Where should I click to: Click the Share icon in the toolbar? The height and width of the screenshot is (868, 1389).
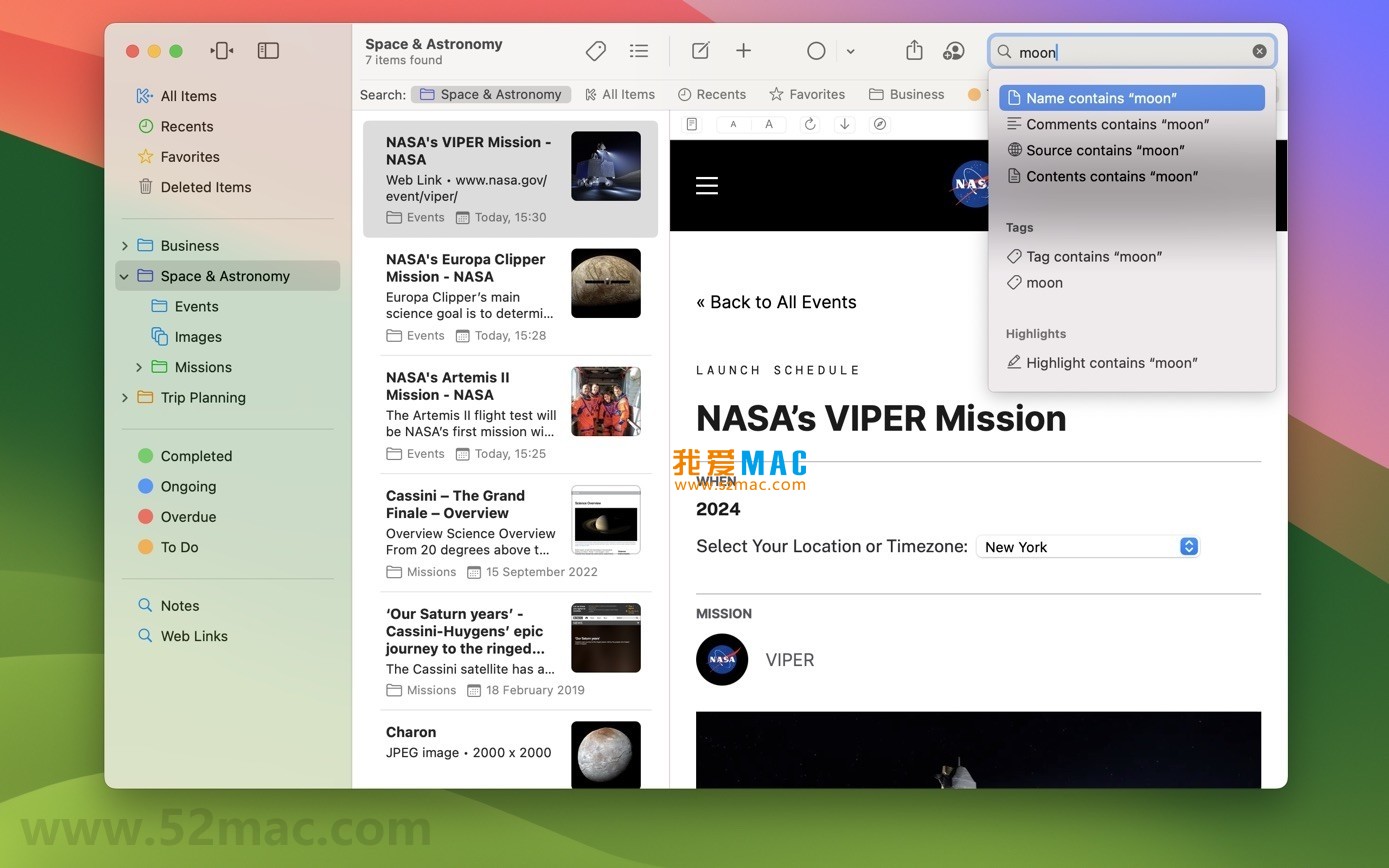[913, 50]
